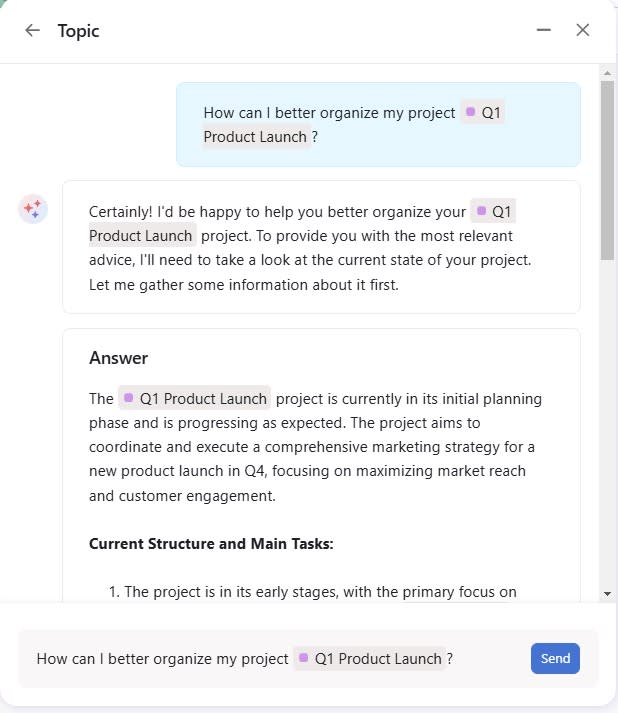This screenshot has width=618, height=713.
Task: Select the user's question message bubble
Action: 378,124
